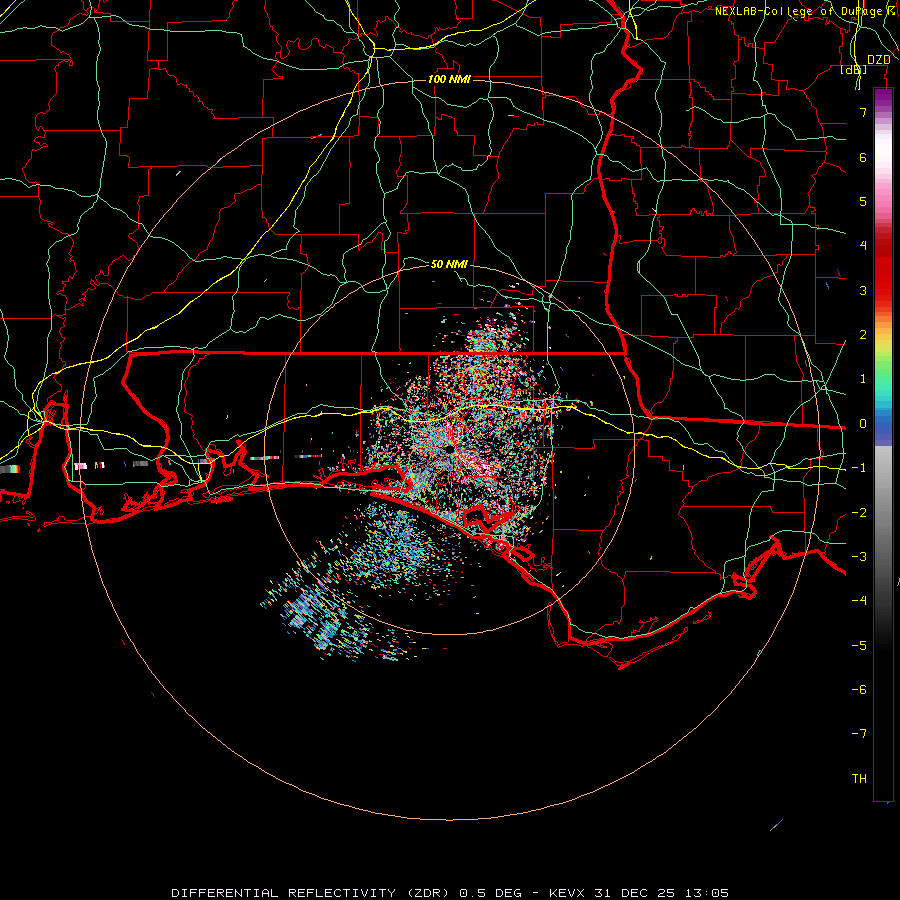Click the 1 value on color scale
The width and height of the screenshot is (900, 900).
863,379
